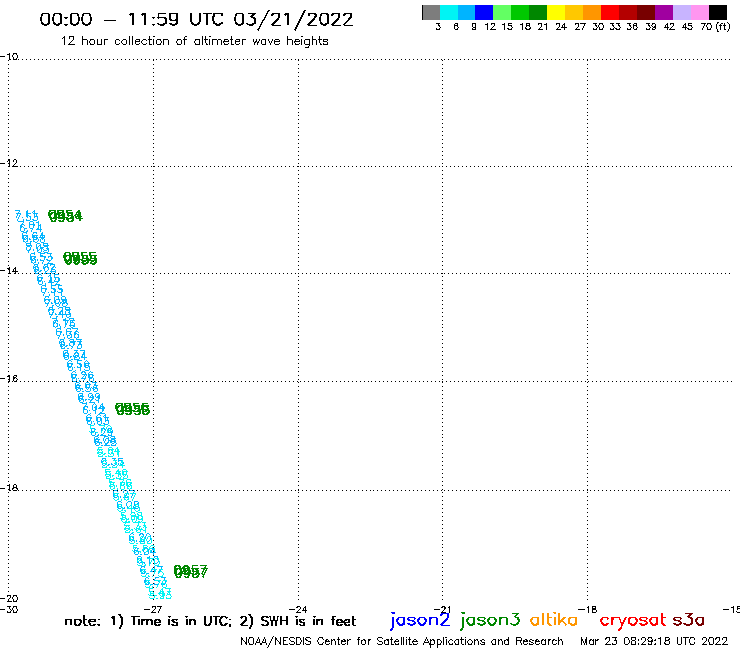Select the -21 longitude axis label

(x=442, y=609)
